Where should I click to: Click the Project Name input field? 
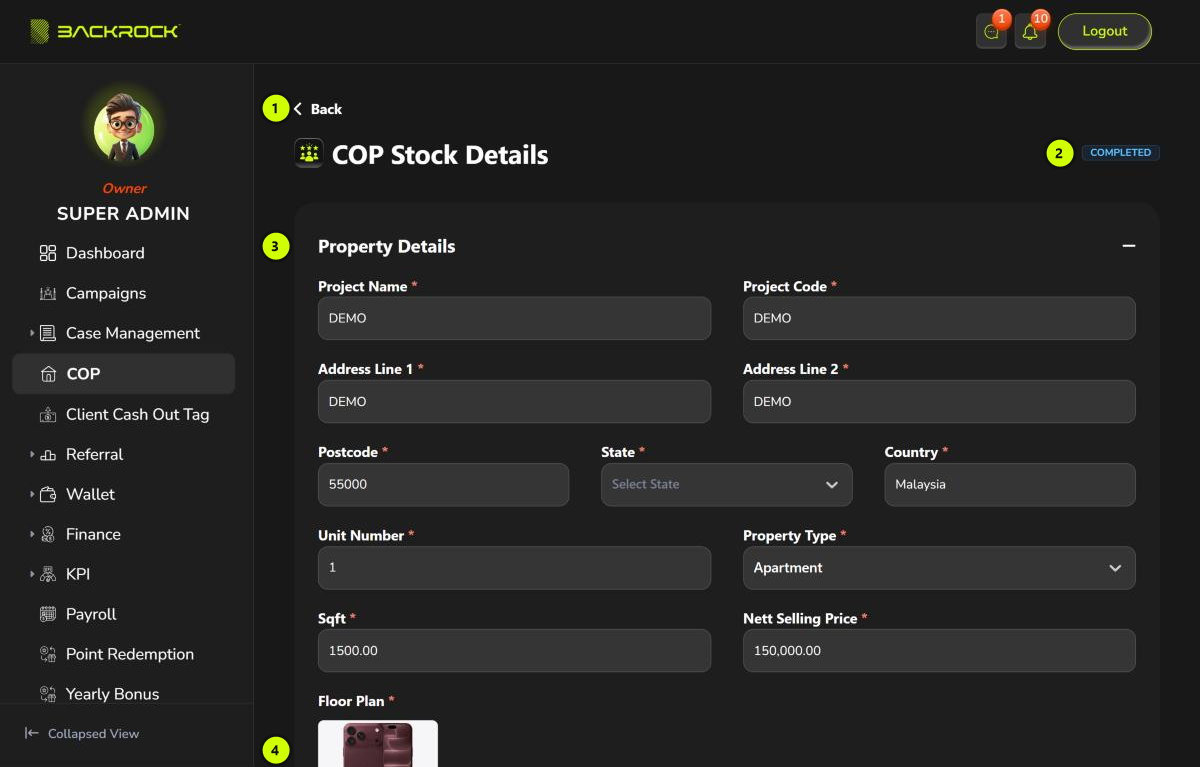point(514,318)
